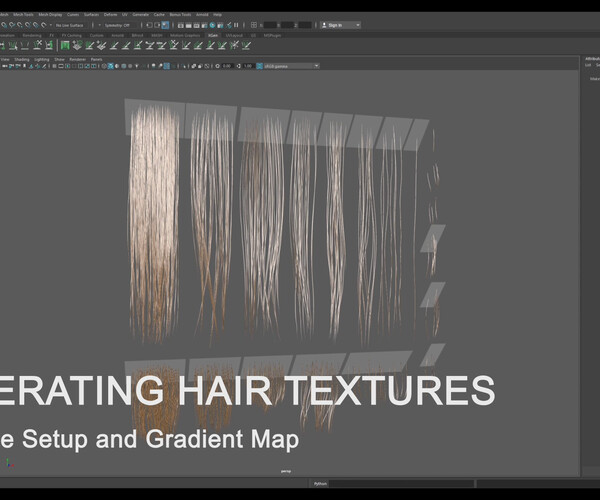Viewport: 600px width, 500px height.
Task: Click the No Live Surface field
Action: point(70,25)
